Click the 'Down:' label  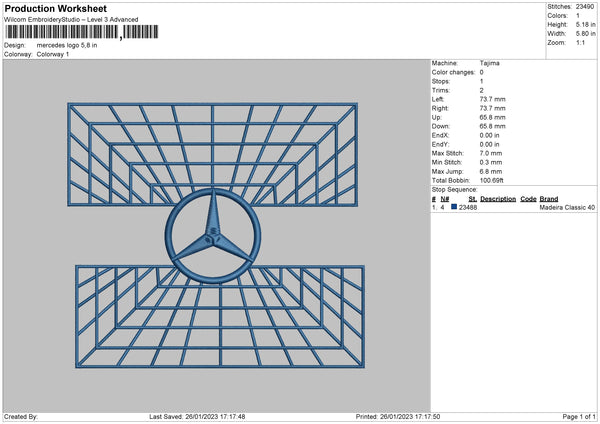click(x=440, y=126)
